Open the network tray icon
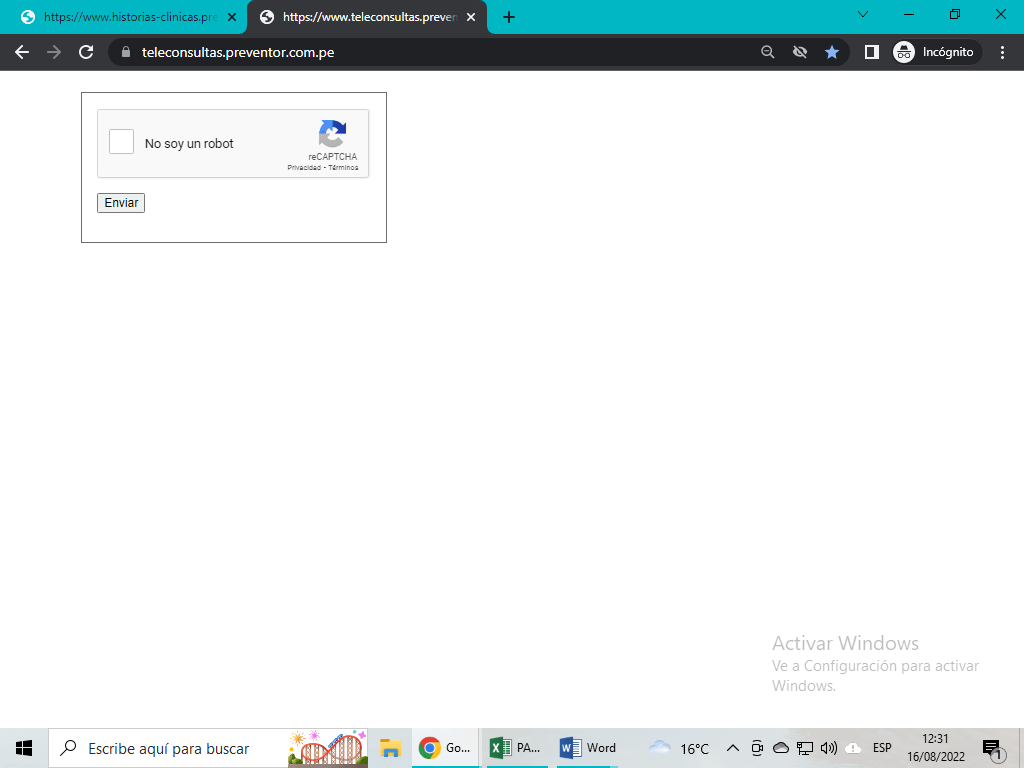Viewport: 1024px width, 768px height. point(805,748)
